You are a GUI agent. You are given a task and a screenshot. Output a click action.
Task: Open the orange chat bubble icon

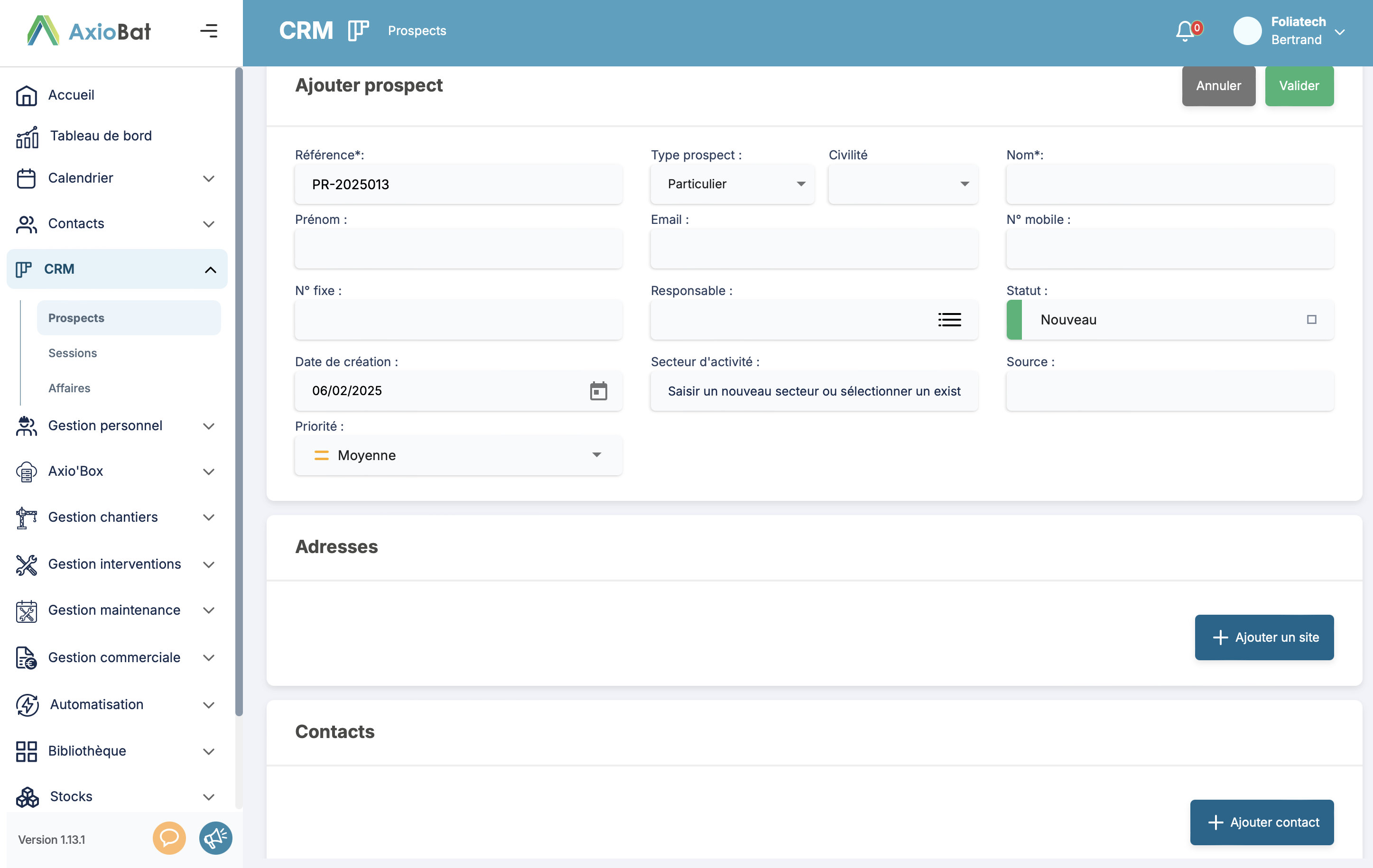169,838
